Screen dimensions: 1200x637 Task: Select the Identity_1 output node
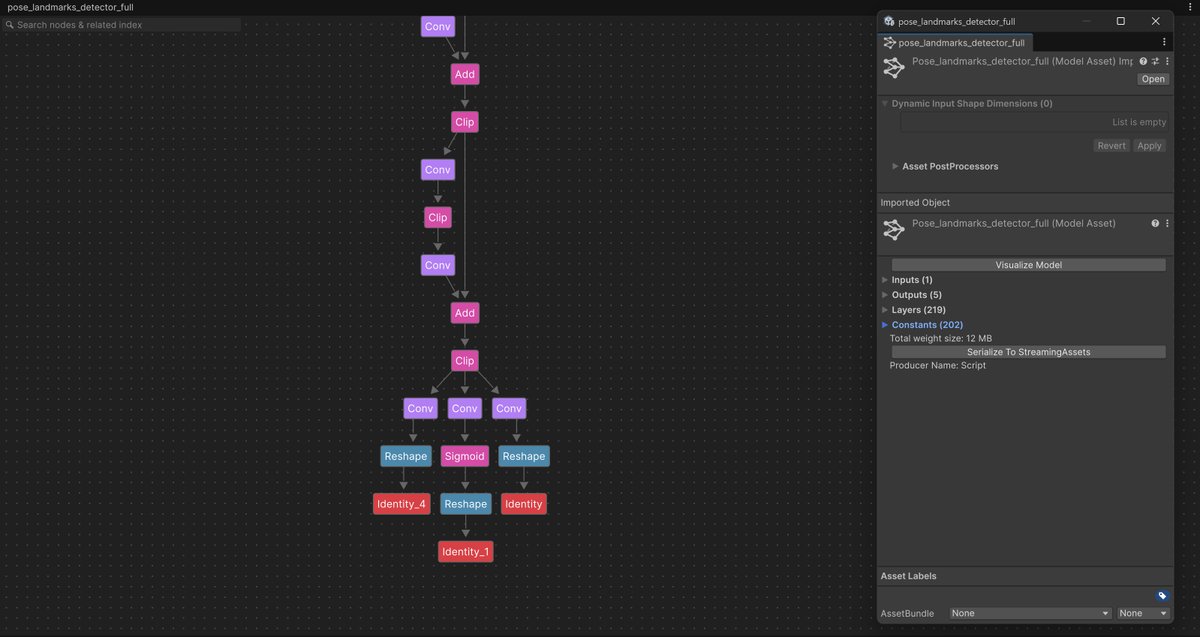pos(465,552)
